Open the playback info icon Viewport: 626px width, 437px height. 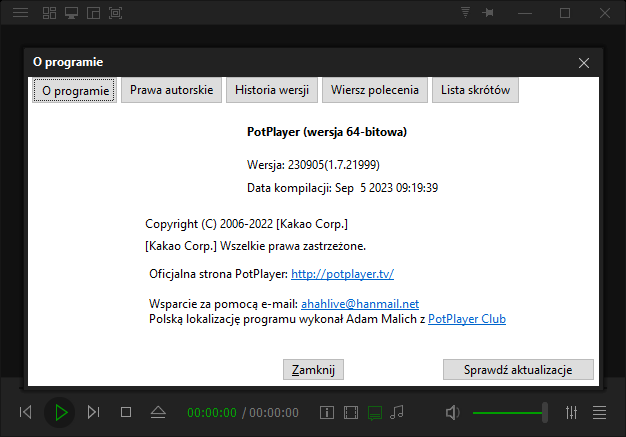click(x=327, y=412)
